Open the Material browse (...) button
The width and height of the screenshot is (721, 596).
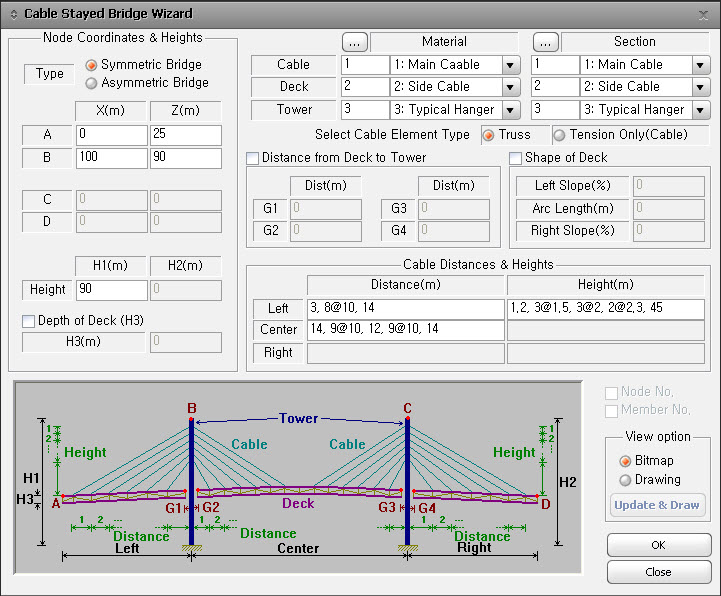coord(355,42)
